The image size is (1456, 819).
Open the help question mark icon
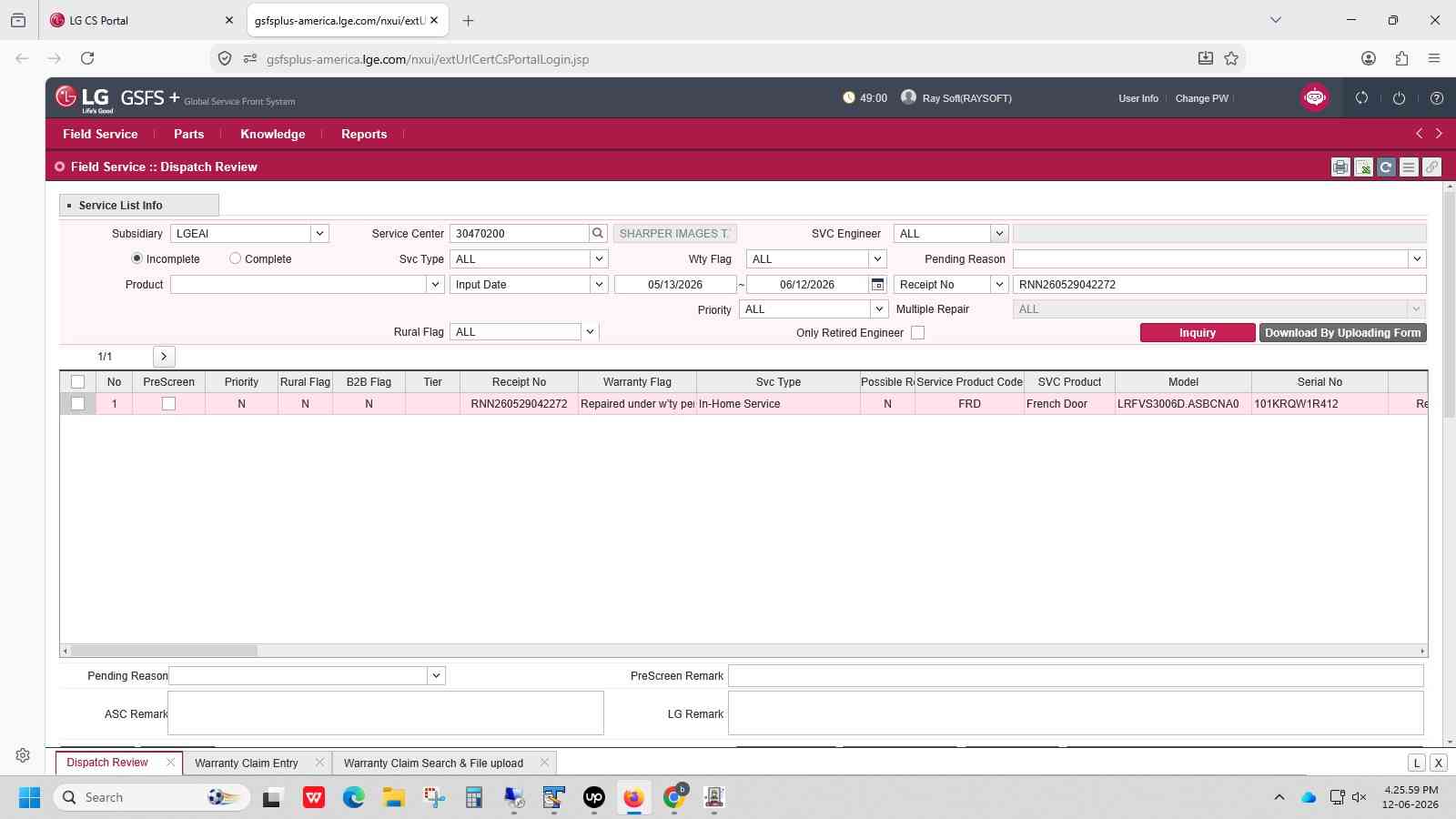[1436, 98]
